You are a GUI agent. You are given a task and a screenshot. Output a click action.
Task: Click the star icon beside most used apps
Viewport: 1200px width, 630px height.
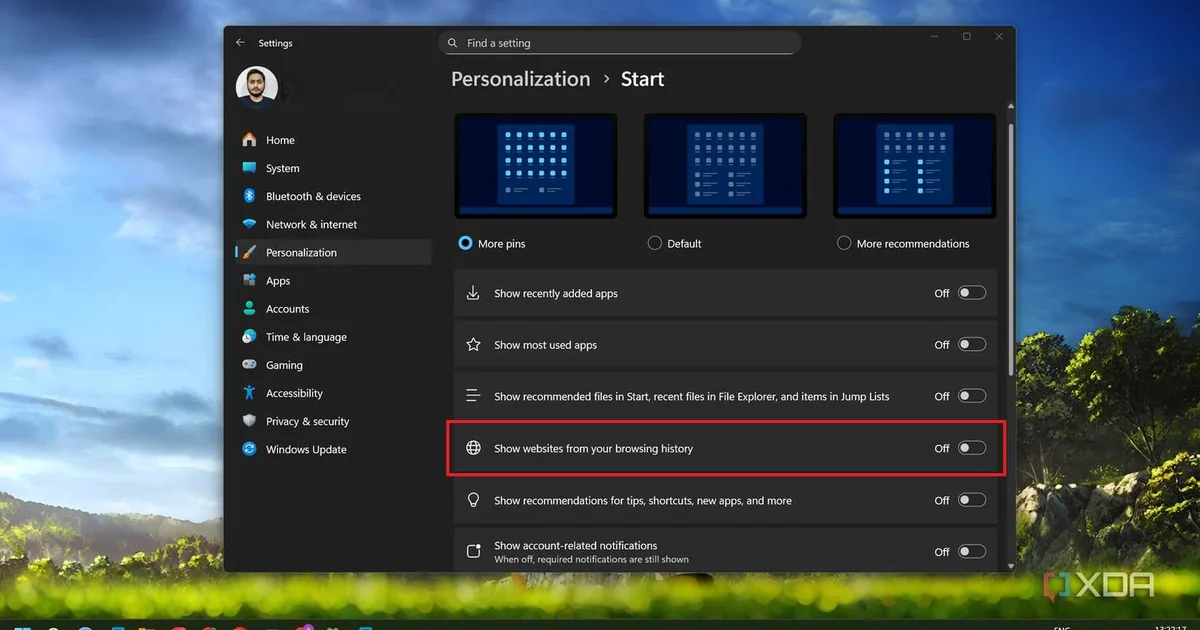[x=474, y=345]
